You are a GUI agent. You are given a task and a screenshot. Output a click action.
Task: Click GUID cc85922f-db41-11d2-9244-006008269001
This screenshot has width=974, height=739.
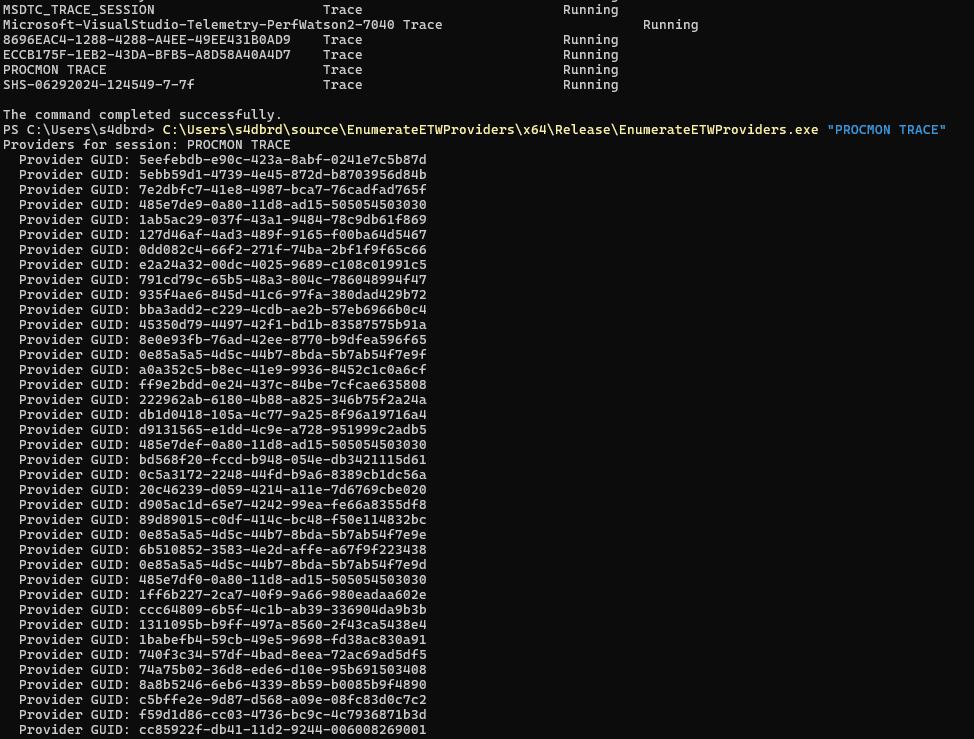point(283,729)
